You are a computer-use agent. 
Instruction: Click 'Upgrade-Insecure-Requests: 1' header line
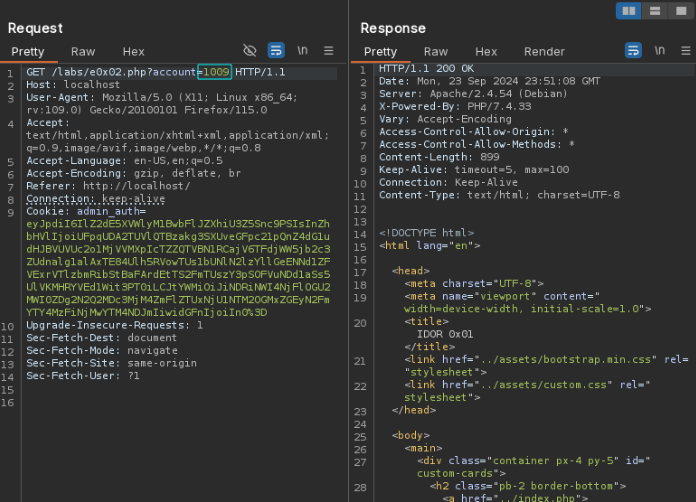(114, 325)
